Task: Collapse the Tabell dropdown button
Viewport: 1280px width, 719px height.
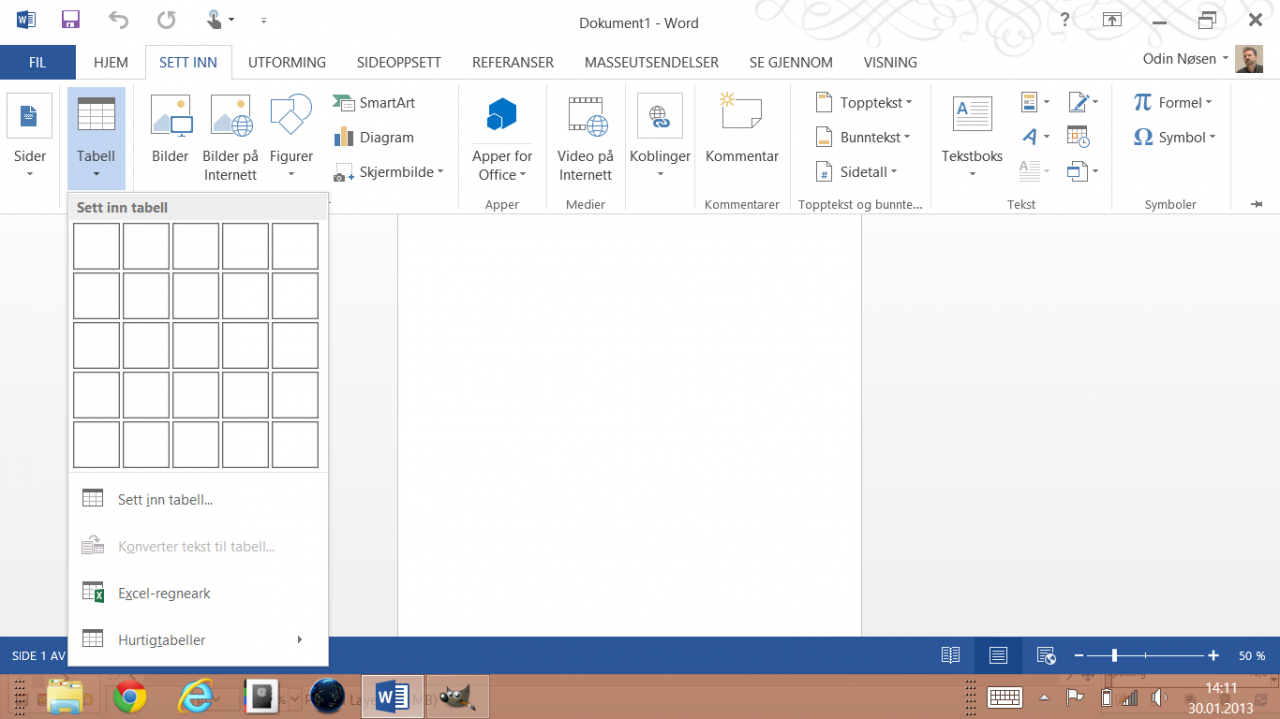Action: (x=96, y=138)
